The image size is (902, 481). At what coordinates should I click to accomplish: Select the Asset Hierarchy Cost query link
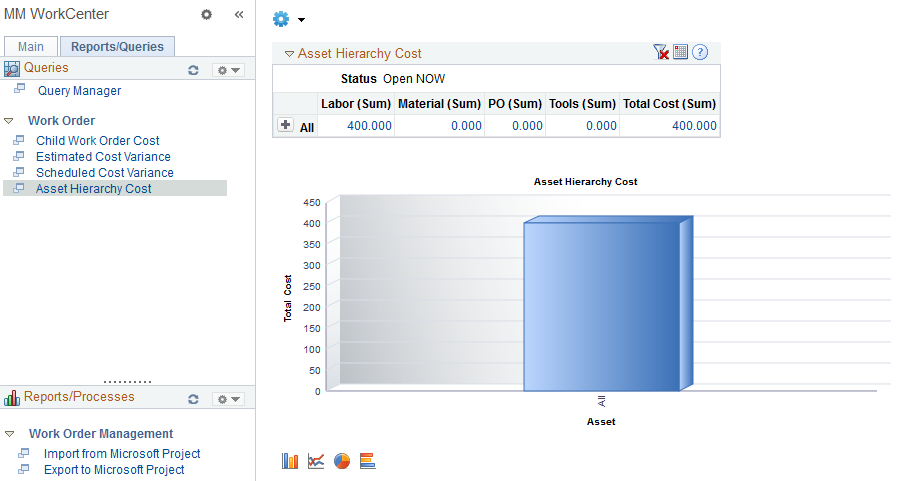tap(93, 189)
